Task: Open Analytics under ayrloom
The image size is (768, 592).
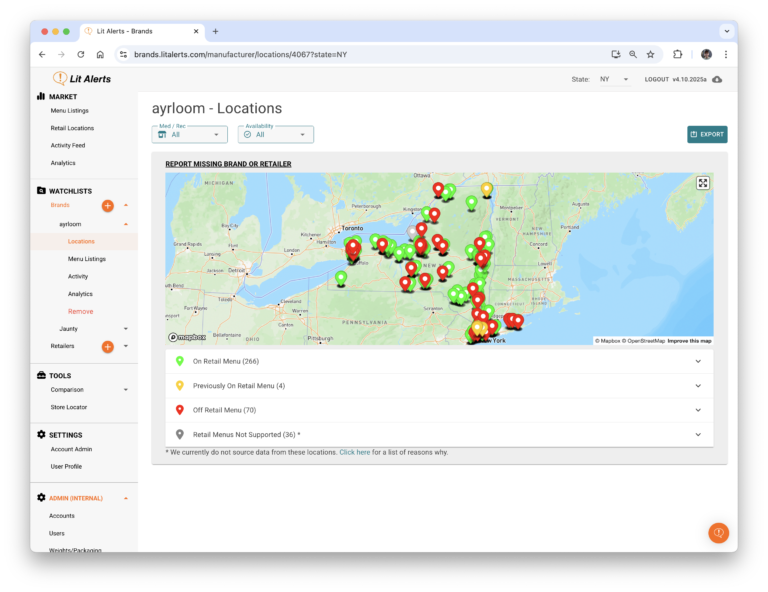Action: (80, 294)
